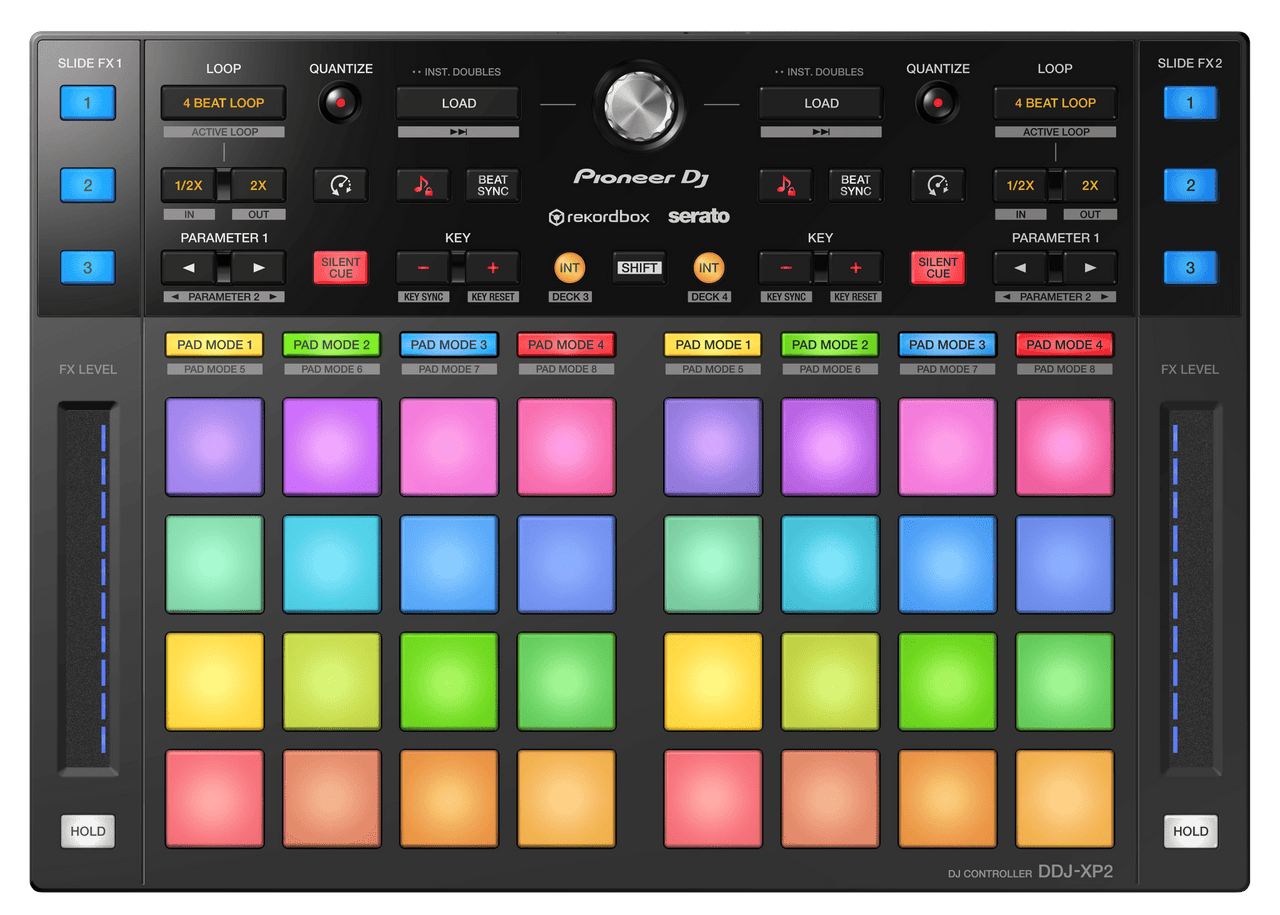
Task: Select blue PAD MODE 3 on right deck
Action: [947, 345]
